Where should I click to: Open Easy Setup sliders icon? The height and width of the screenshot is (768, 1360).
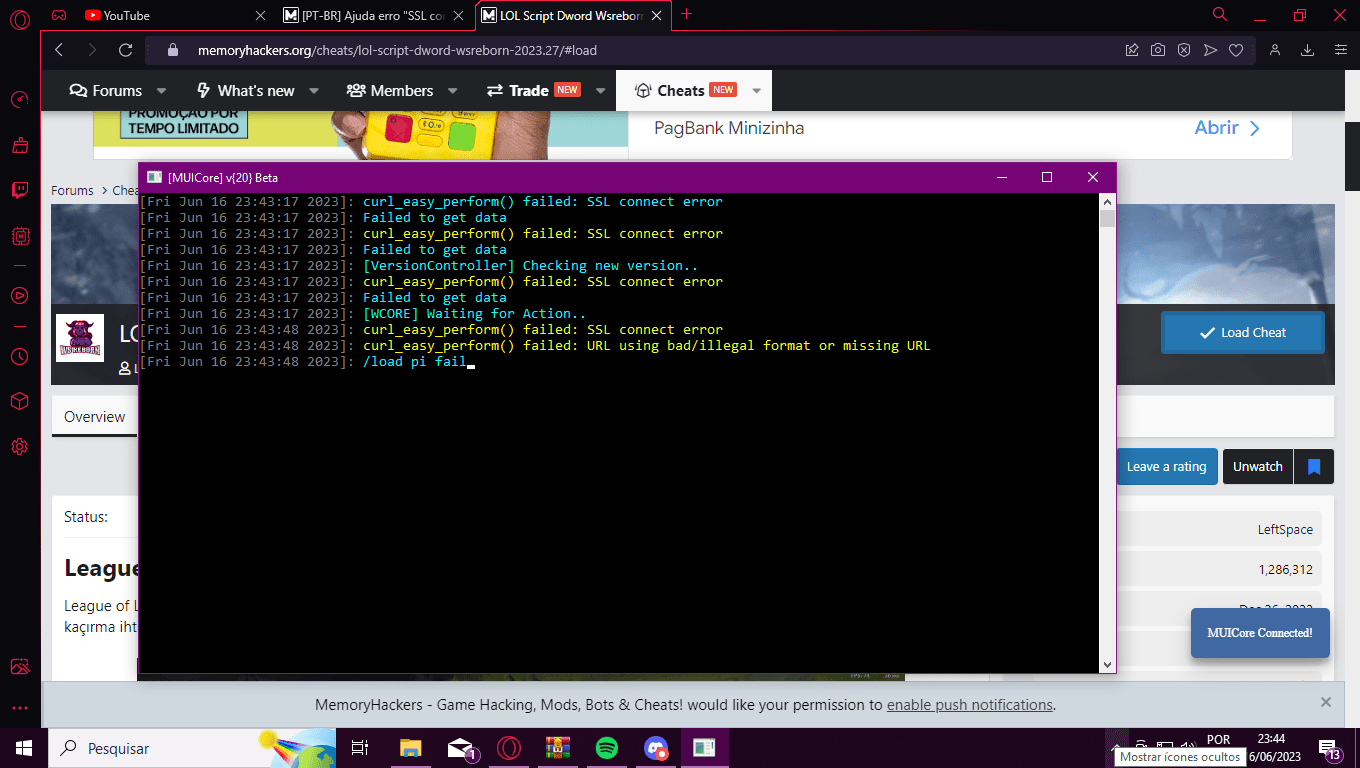tap(1340, 50)
